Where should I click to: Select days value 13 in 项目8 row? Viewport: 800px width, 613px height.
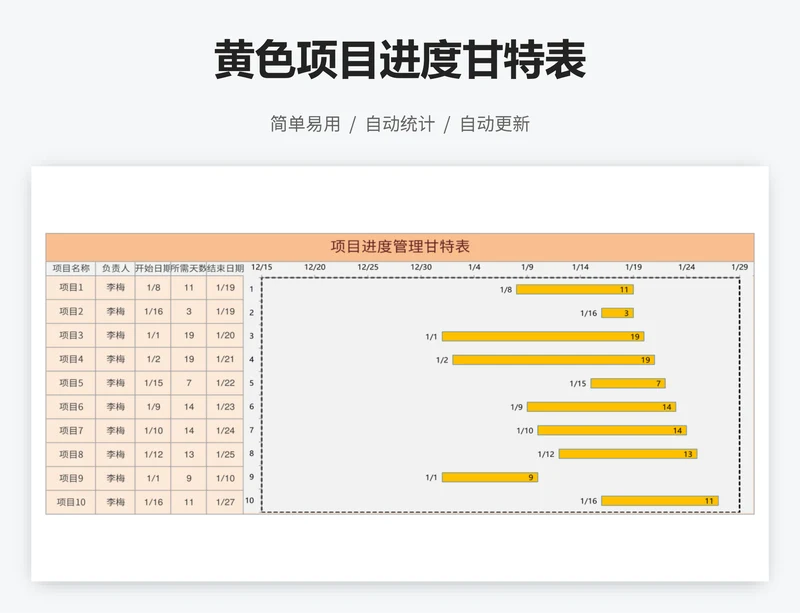[189, 454]
